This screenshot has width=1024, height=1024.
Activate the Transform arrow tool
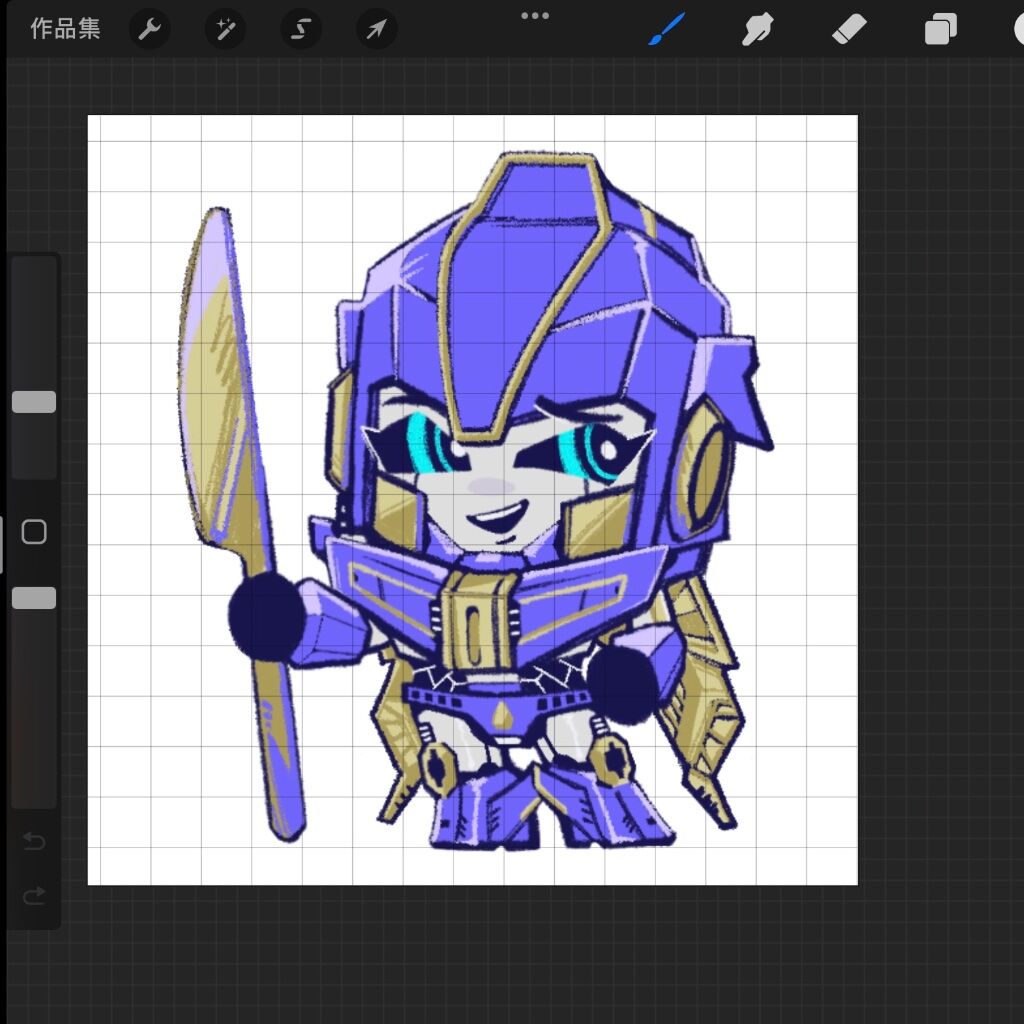tap(376, 29)
